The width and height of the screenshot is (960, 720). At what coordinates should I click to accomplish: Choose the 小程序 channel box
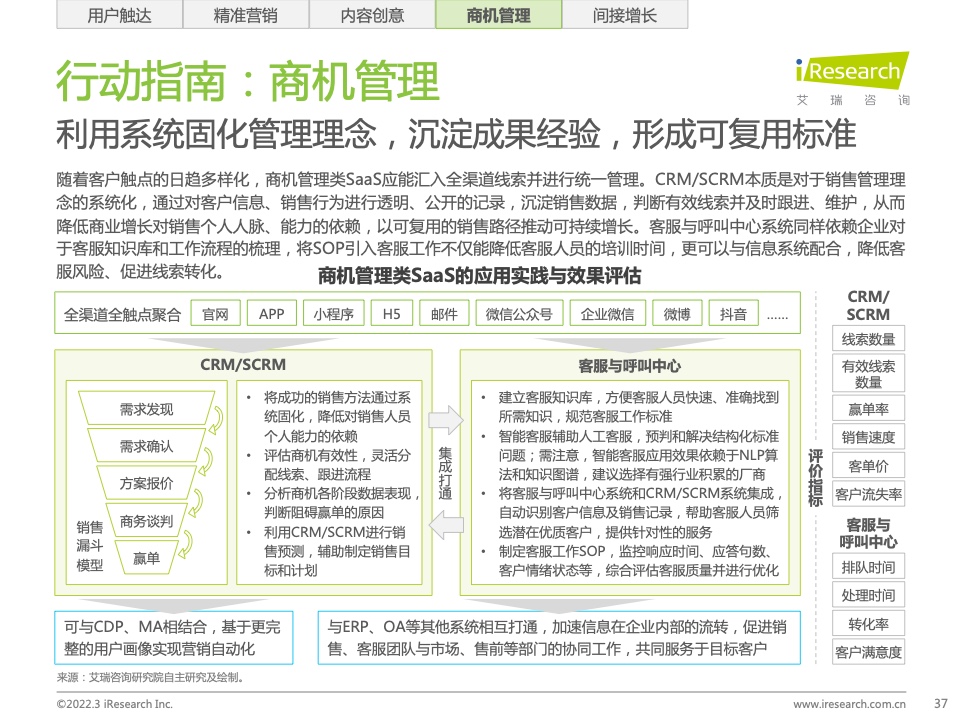click(334, 314)
